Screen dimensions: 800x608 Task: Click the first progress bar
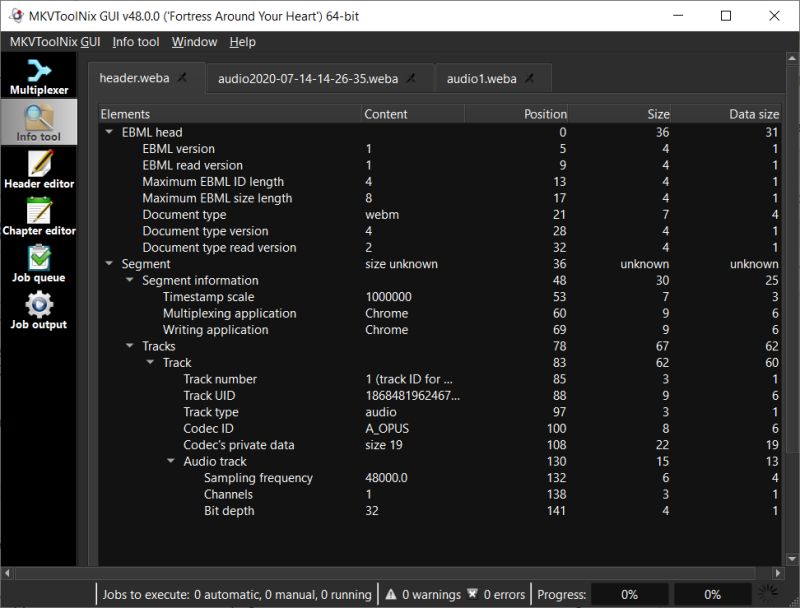pos(630,593)
